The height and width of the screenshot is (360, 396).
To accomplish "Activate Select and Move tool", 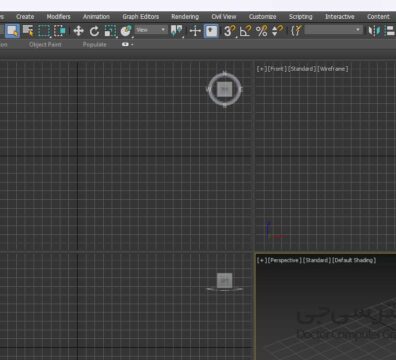I will pyautogui.click(x=78, y=31).
